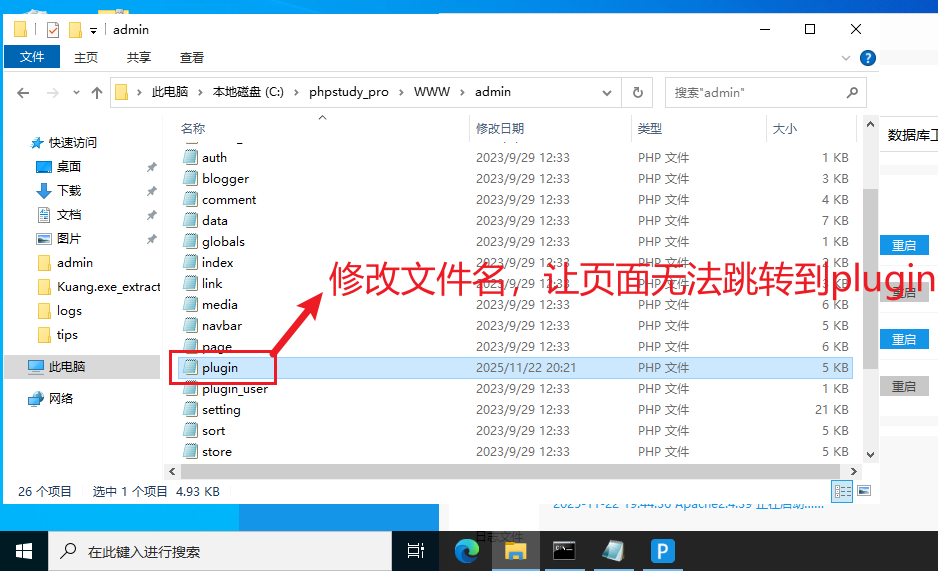This screenshot has height=571, width=938.
Task: Open the 共享 ribbon tab
Action: pyautogui.click(x=139, y=57)
